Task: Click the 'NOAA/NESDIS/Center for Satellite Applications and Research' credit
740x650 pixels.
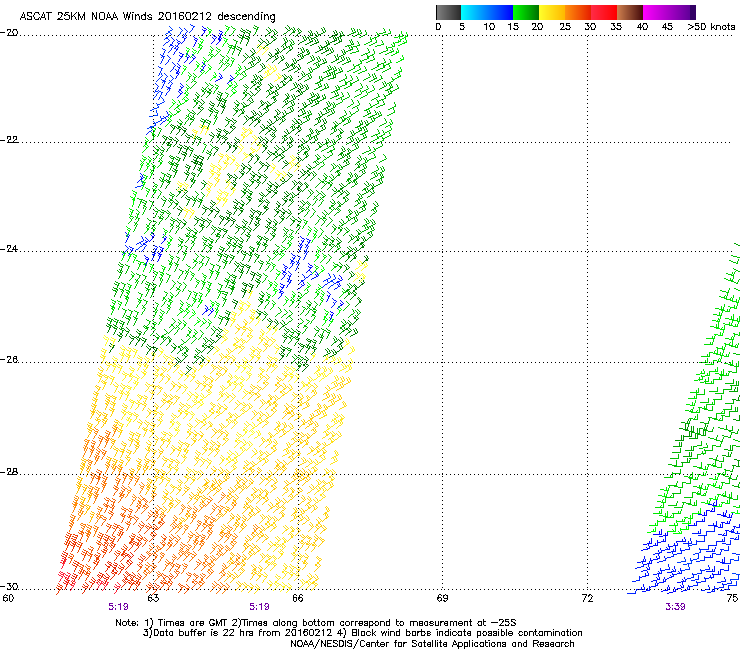Action: click(x=432, y=644)
